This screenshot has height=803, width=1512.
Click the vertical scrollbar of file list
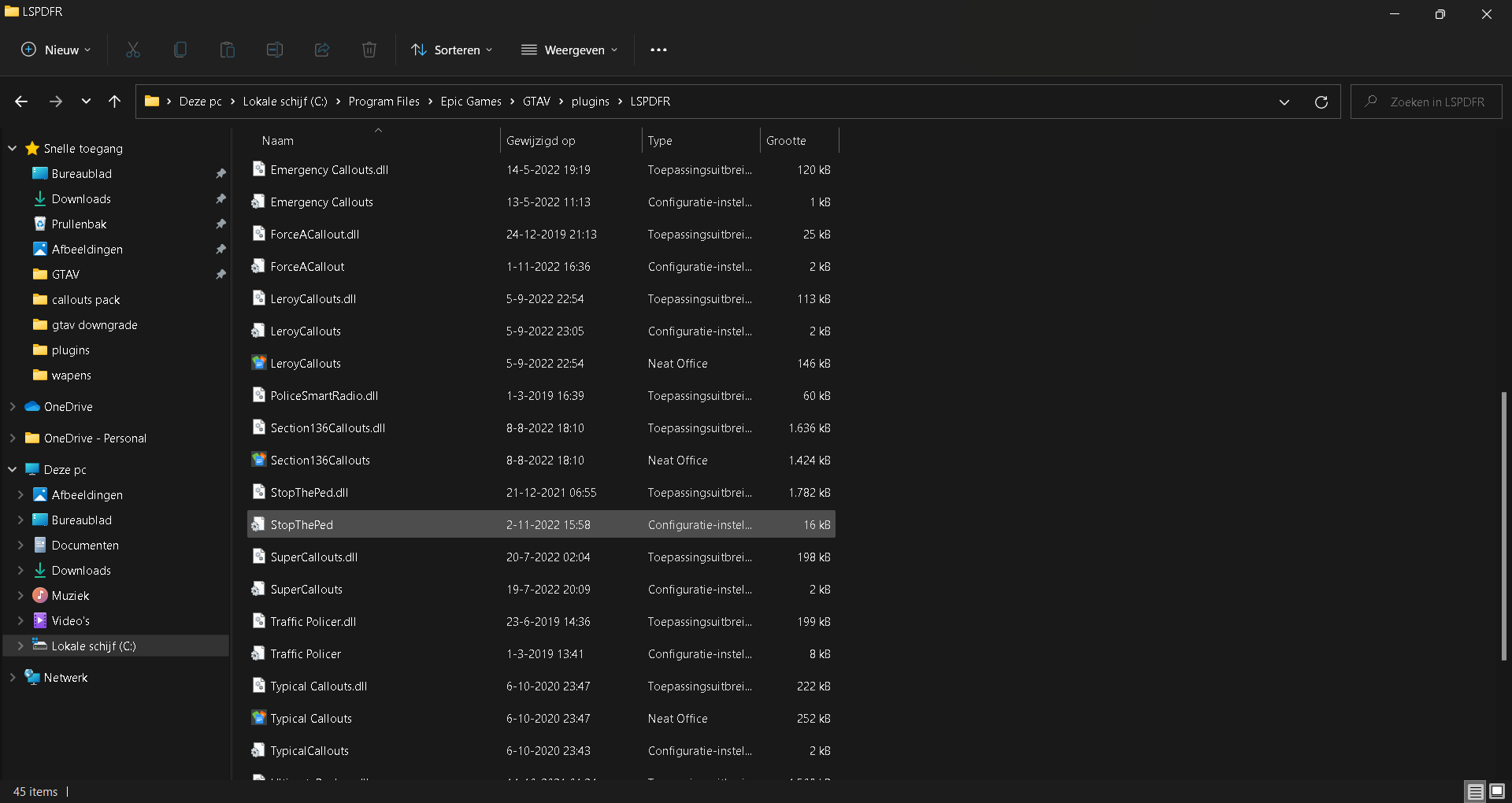[x=1503, y=526]
